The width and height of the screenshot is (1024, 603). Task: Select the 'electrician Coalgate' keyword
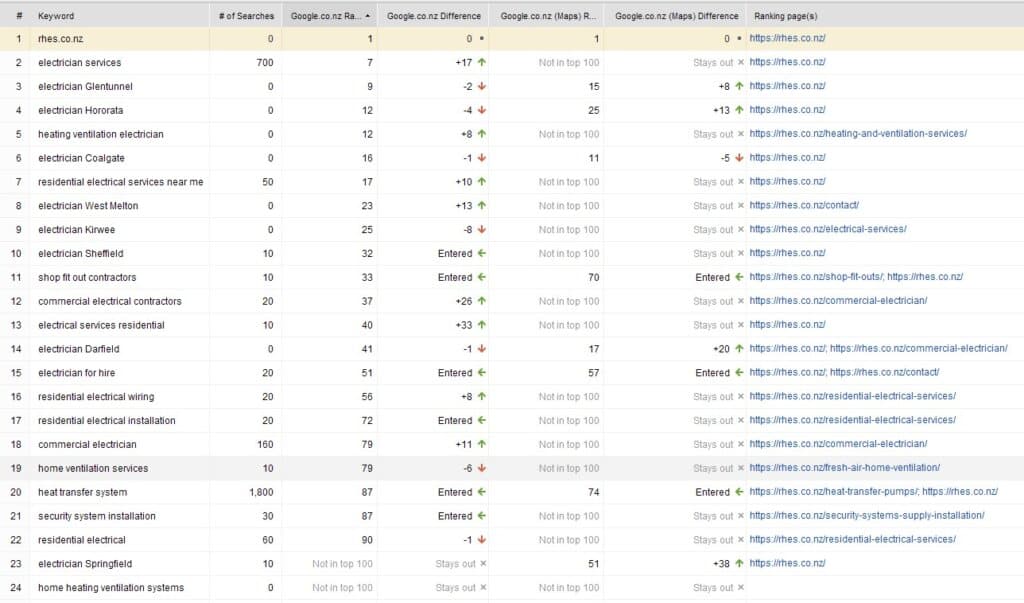pos(81,158)
